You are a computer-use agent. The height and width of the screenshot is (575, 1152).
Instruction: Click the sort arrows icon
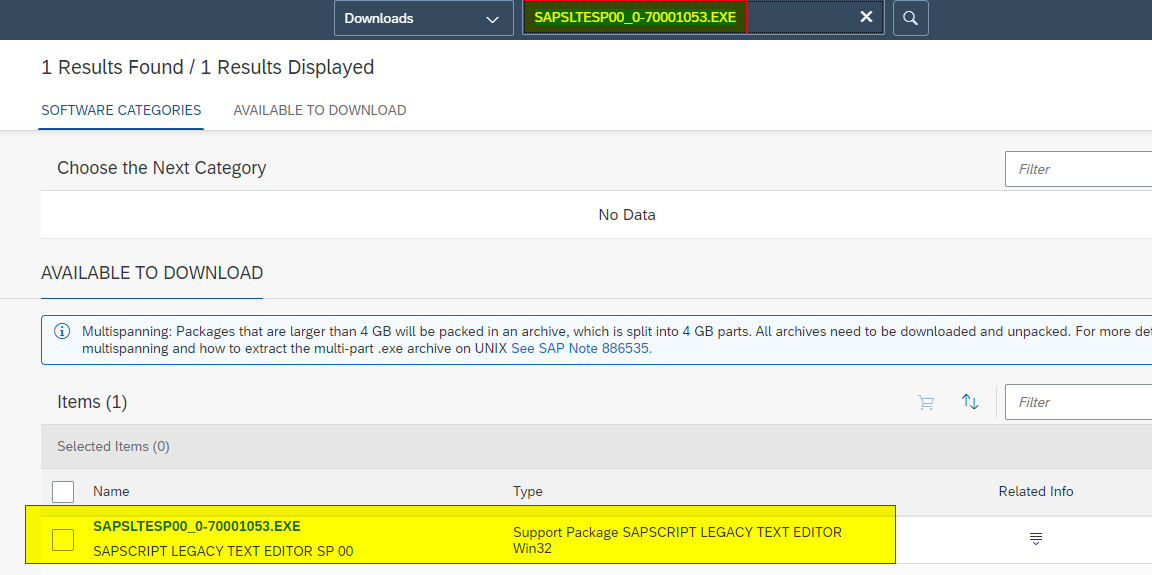tap(970, 402)
